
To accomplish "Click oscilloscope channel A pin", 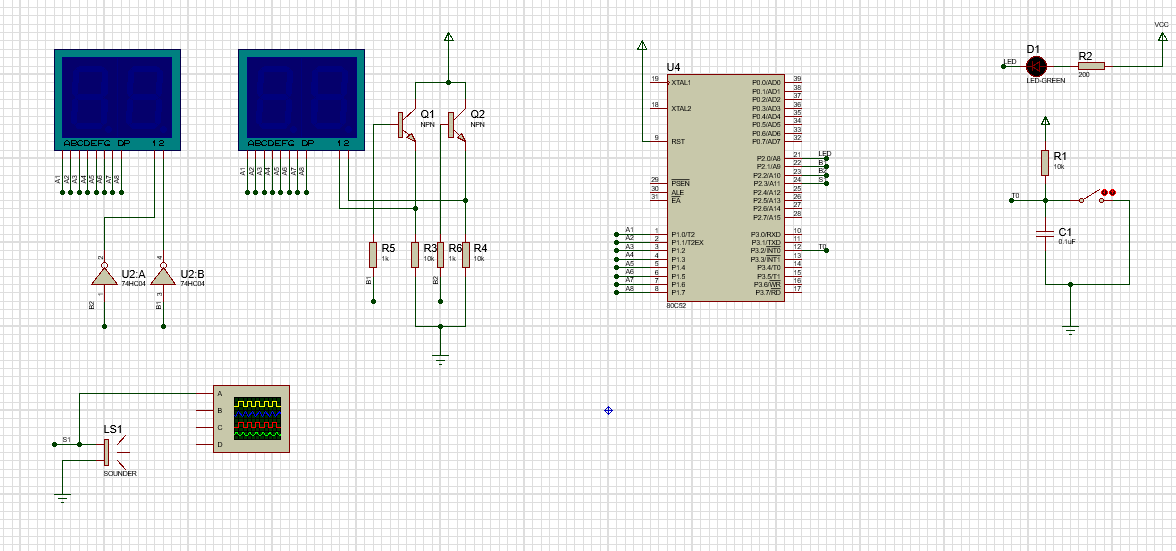I will (x=206, y=394).
